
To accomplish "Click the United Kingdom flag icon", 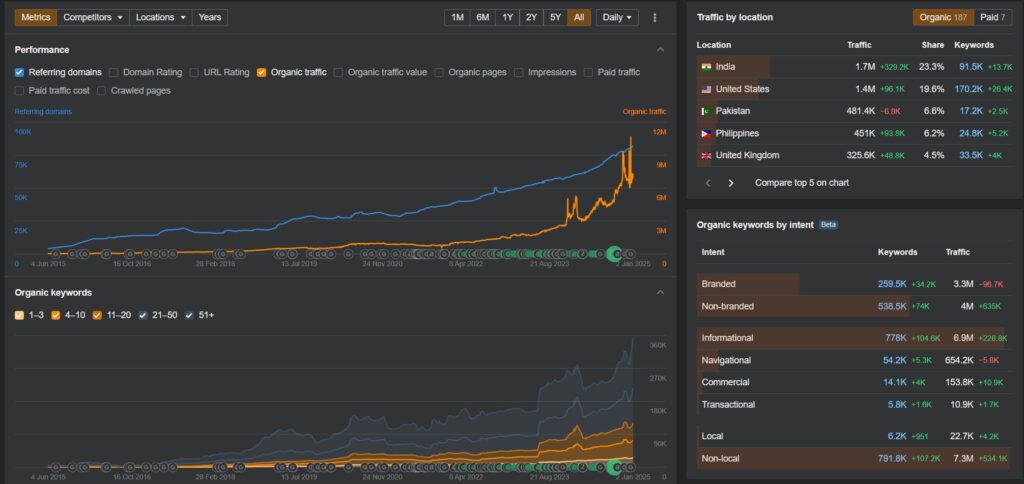I will pos(706,155).
